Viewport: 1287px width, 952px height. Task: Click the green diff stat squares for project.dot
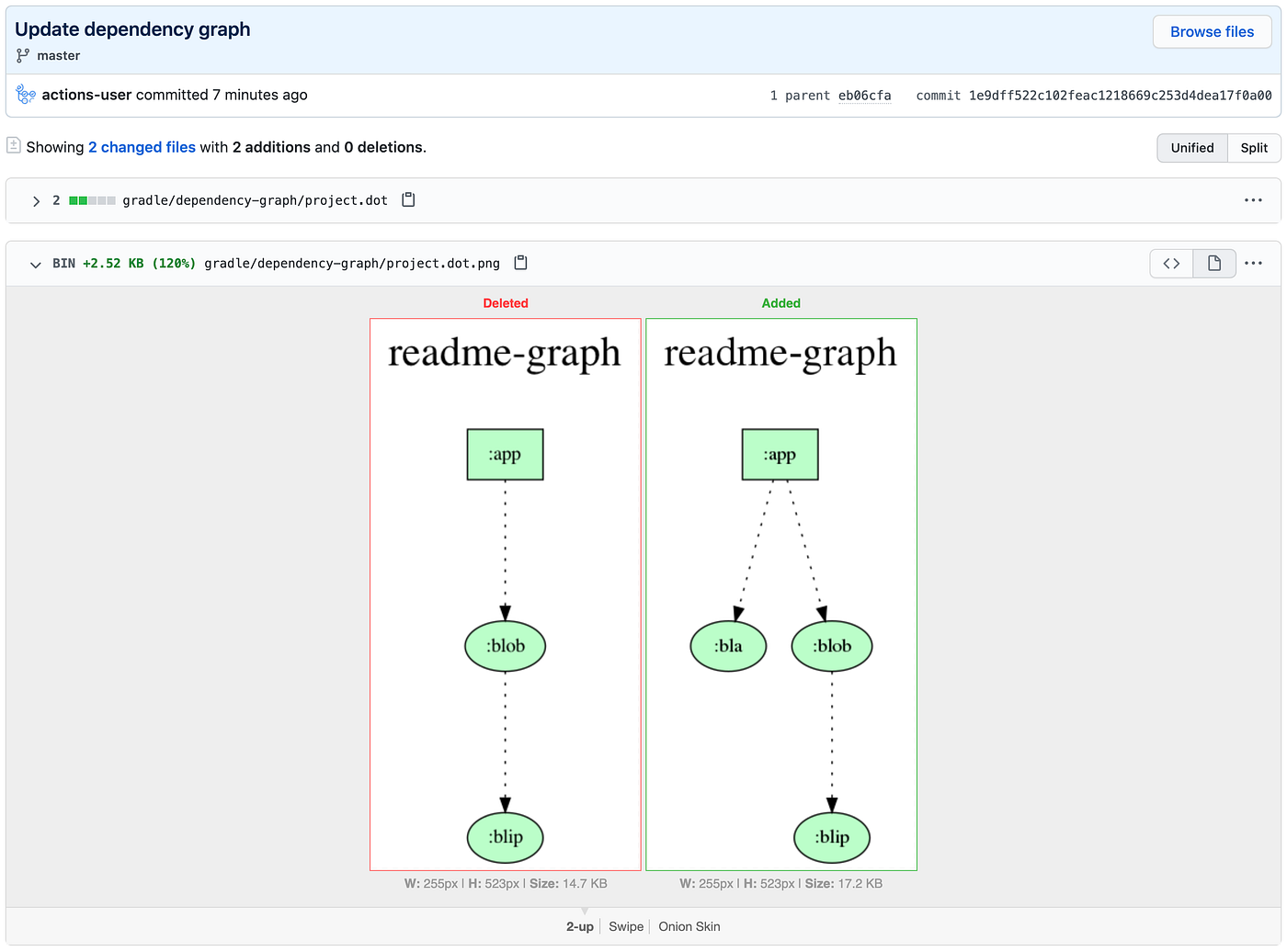(x=91, y=199)
